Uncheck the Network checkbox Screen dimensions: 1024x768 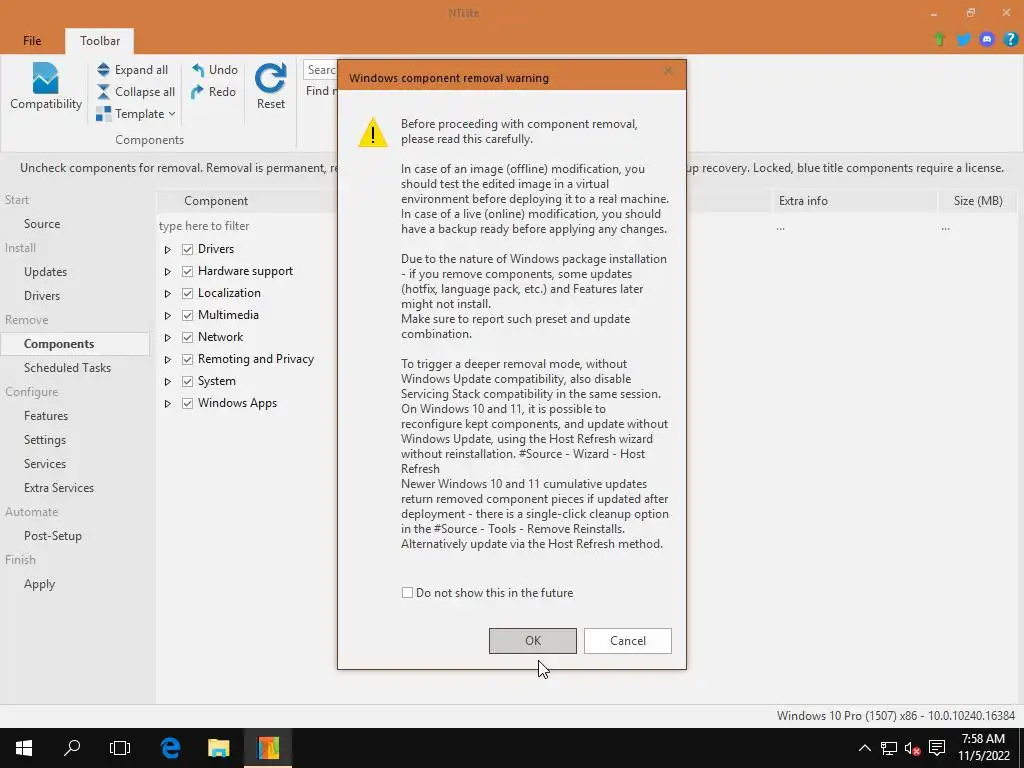point(187,338)
